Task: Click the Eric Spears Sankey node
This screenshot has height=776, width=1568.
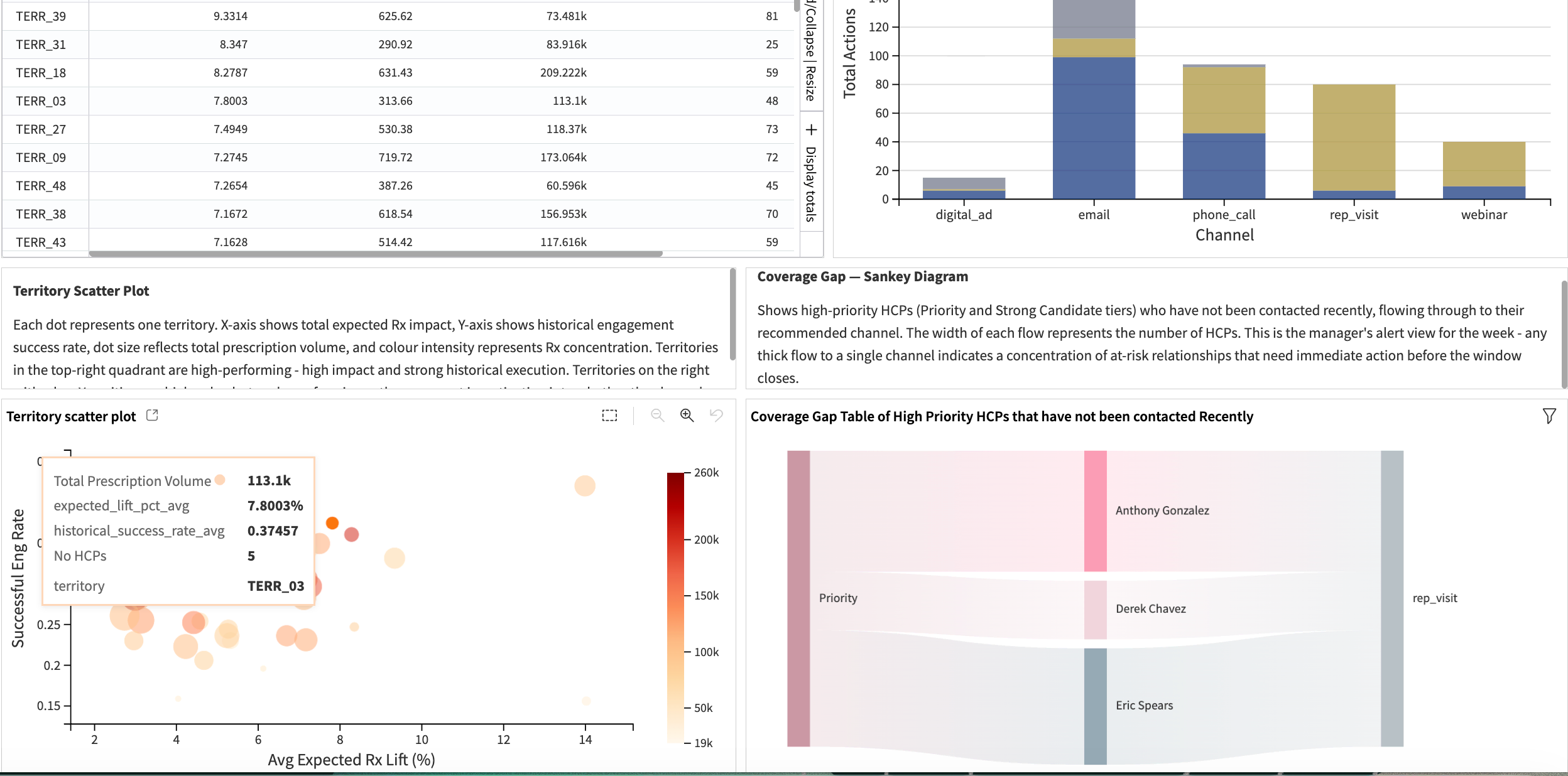Action: coord(1095,706)
